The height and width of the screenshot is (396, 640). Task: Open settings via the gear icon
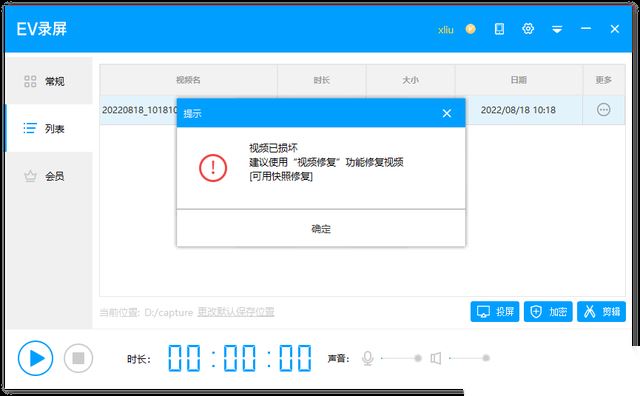click(x=528, y=29)
